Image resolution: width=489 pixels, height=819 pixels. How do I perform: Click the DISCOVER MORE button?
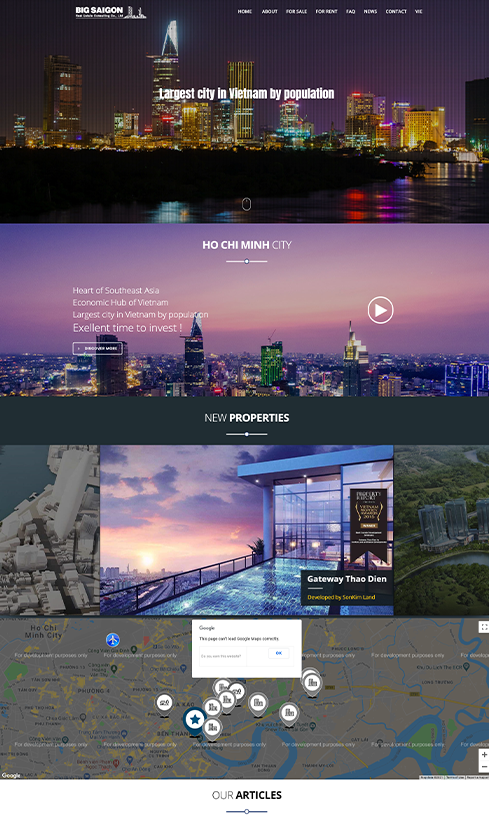(x=98, y=348)
